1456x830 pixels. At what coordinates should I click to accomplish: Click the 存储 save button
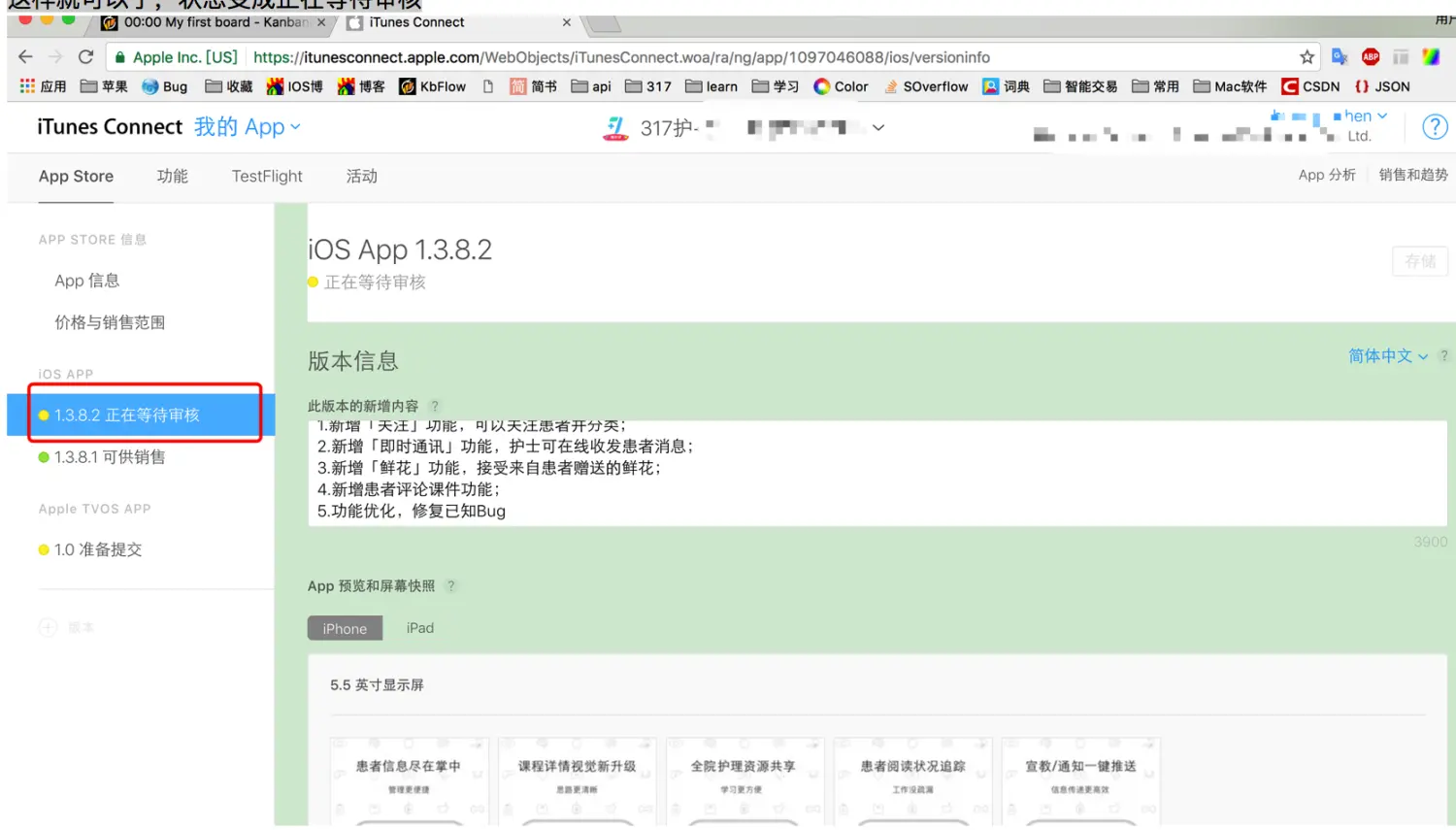pyautogui.click(x=1420, y=261)
